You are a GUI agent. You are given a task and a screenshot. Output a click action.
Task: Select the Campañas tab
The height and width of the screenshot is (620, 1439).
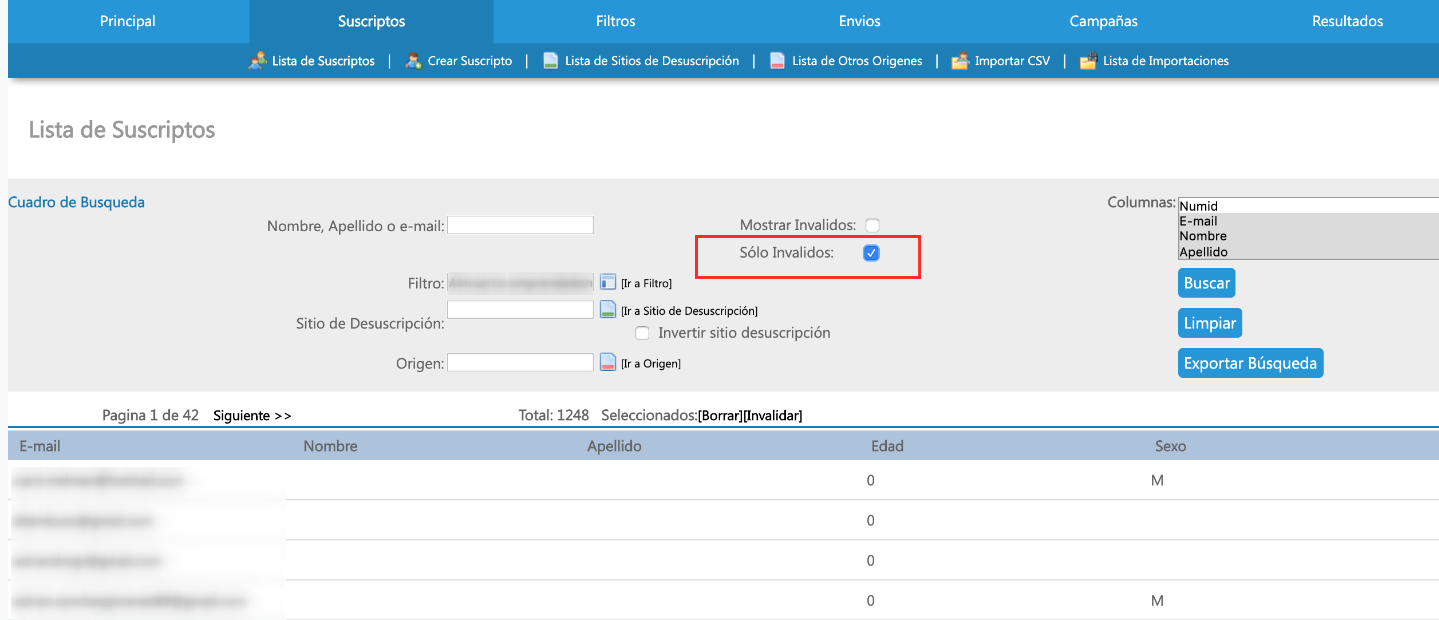pos(1103,21)
